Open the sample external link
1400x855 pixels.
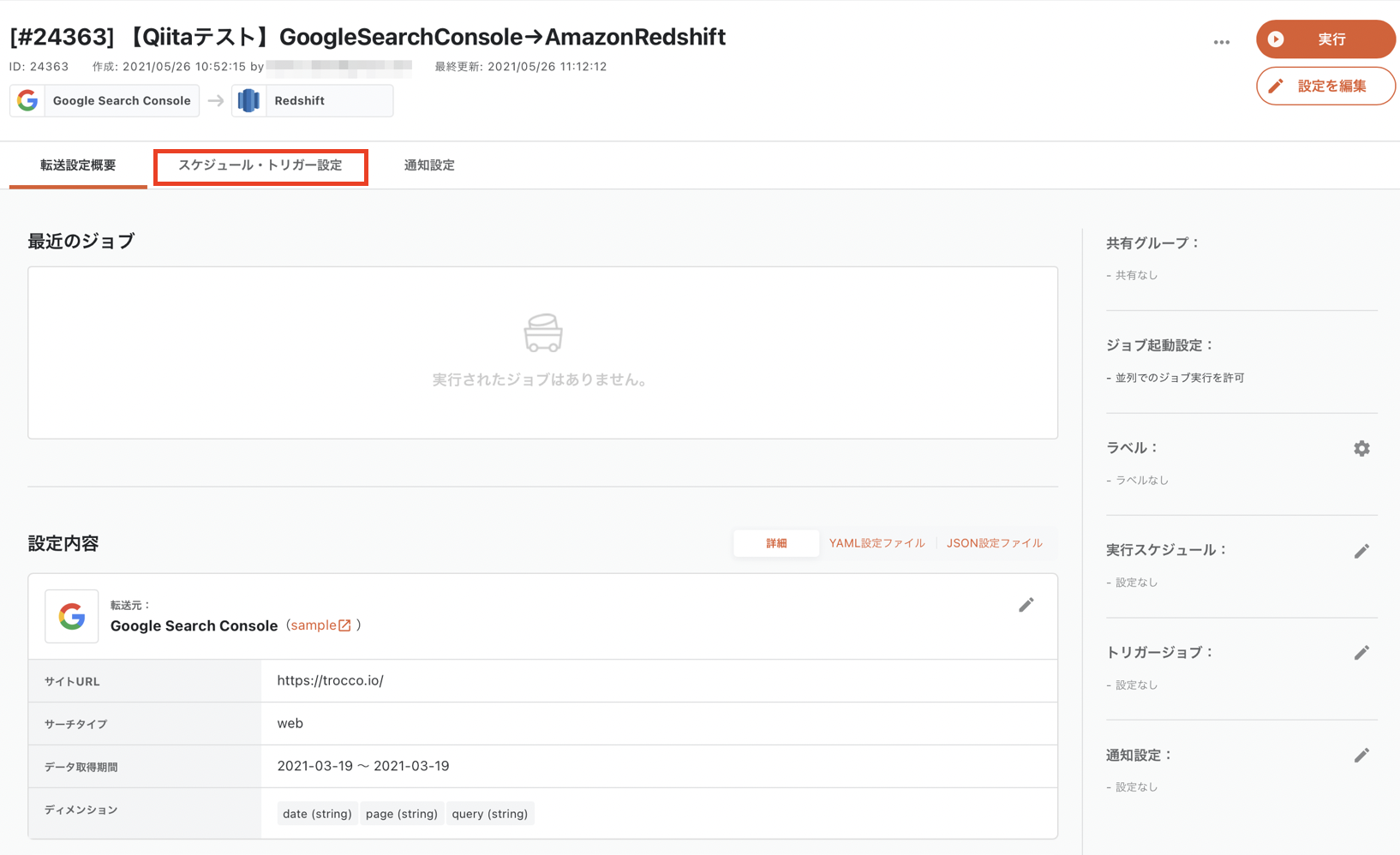pos(320,625)
